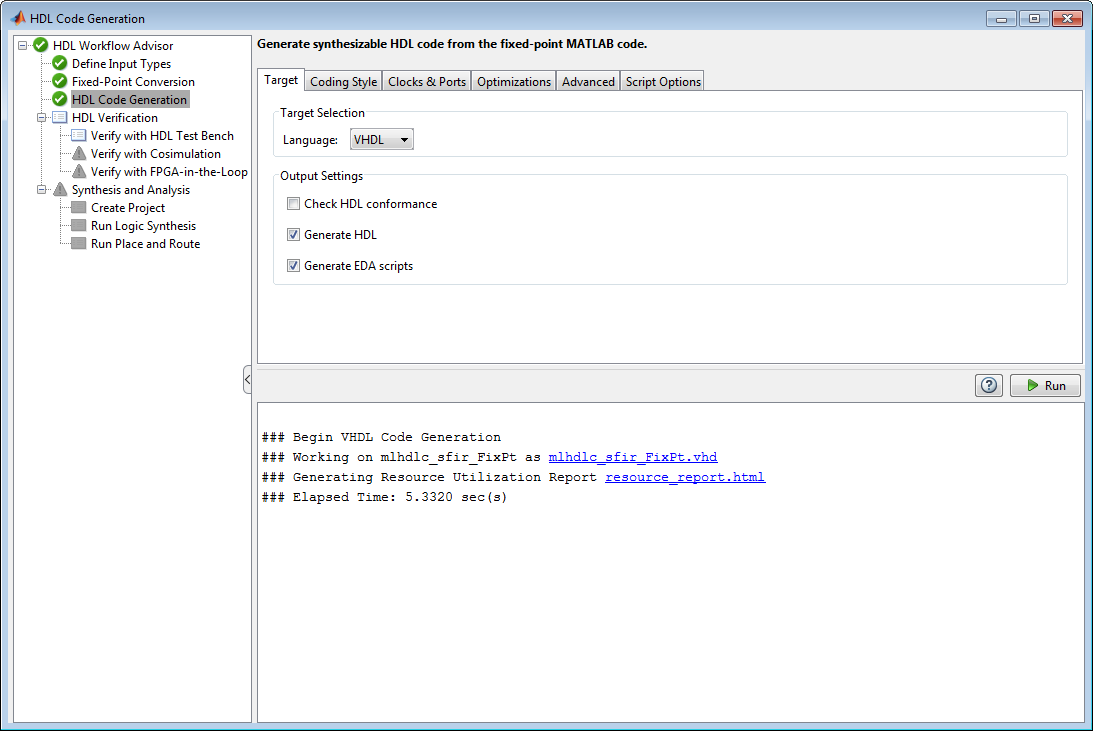Click the Begin VHDL Code Generation log line
The width and height of the screenshot is (1093, 731).
tap(381, 438)
